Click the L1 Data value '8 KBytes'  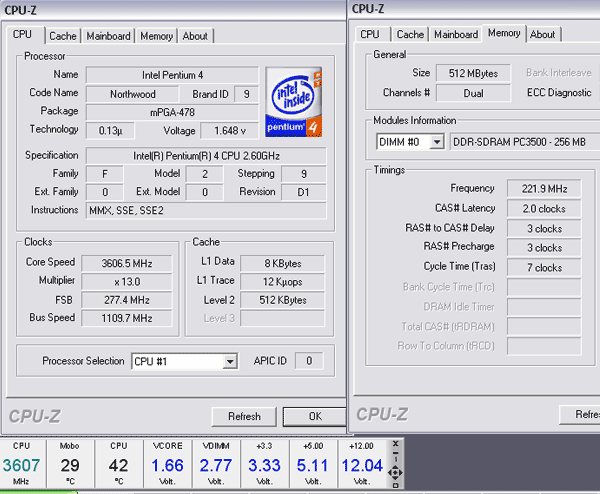[x=283, y=263]
